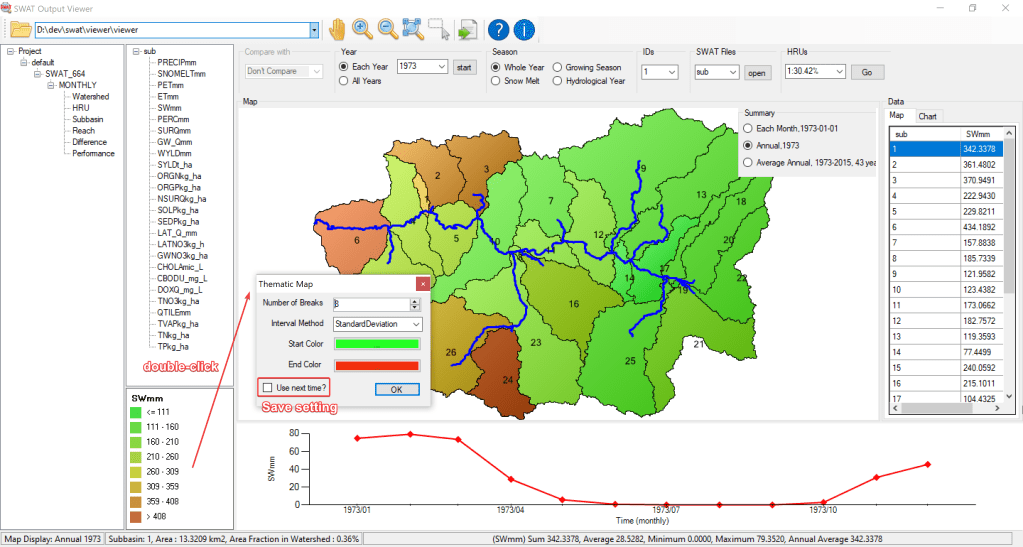Select Each Year radio button
This screenshot has width=1023, height=547.
pos(344,67)
